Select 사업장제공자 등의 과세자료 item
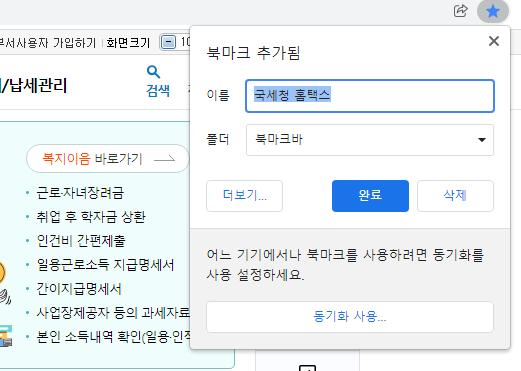 113,313
